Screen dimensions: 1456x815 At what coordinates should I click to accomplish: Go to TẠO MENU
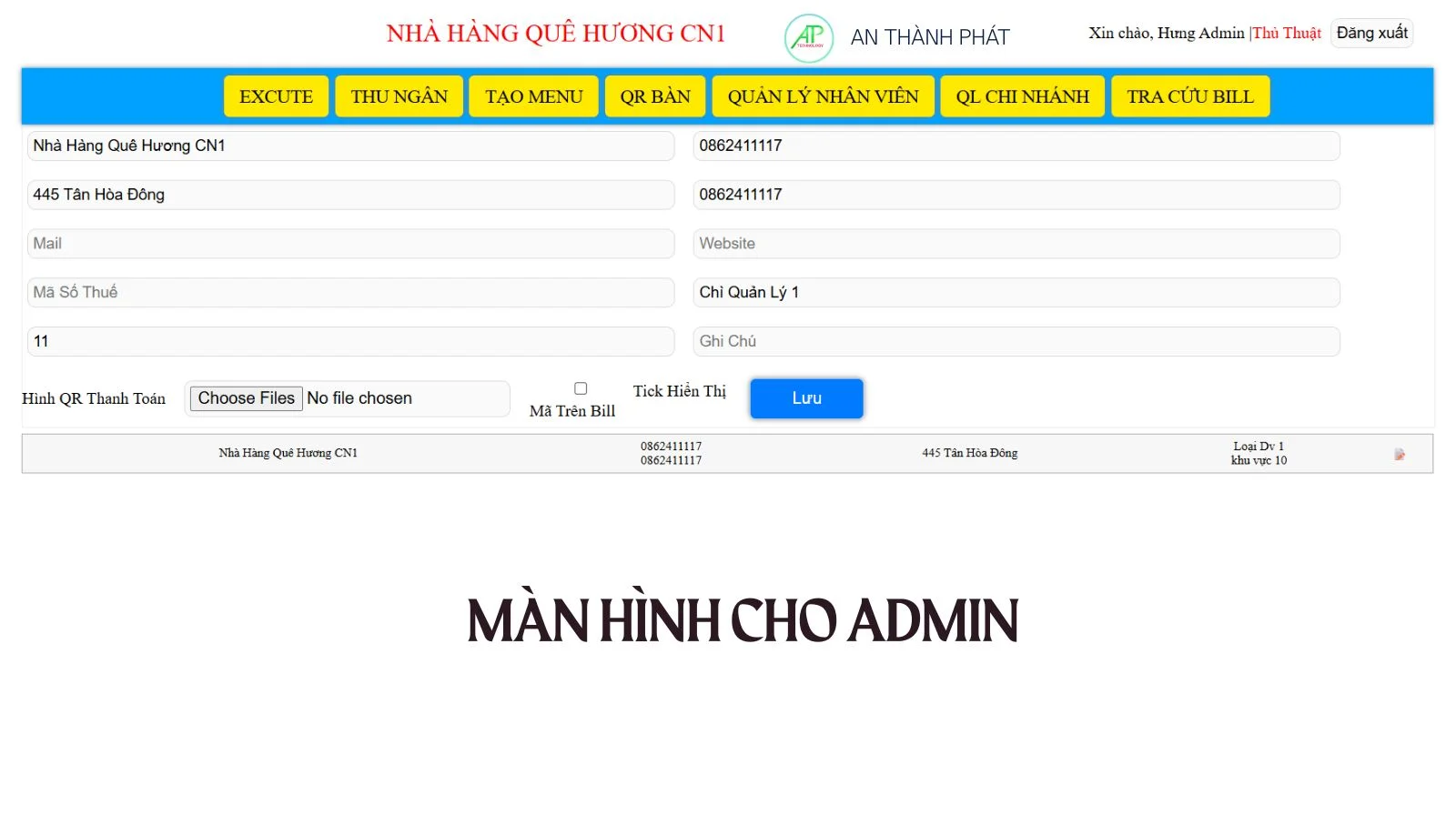pos(534,96)
